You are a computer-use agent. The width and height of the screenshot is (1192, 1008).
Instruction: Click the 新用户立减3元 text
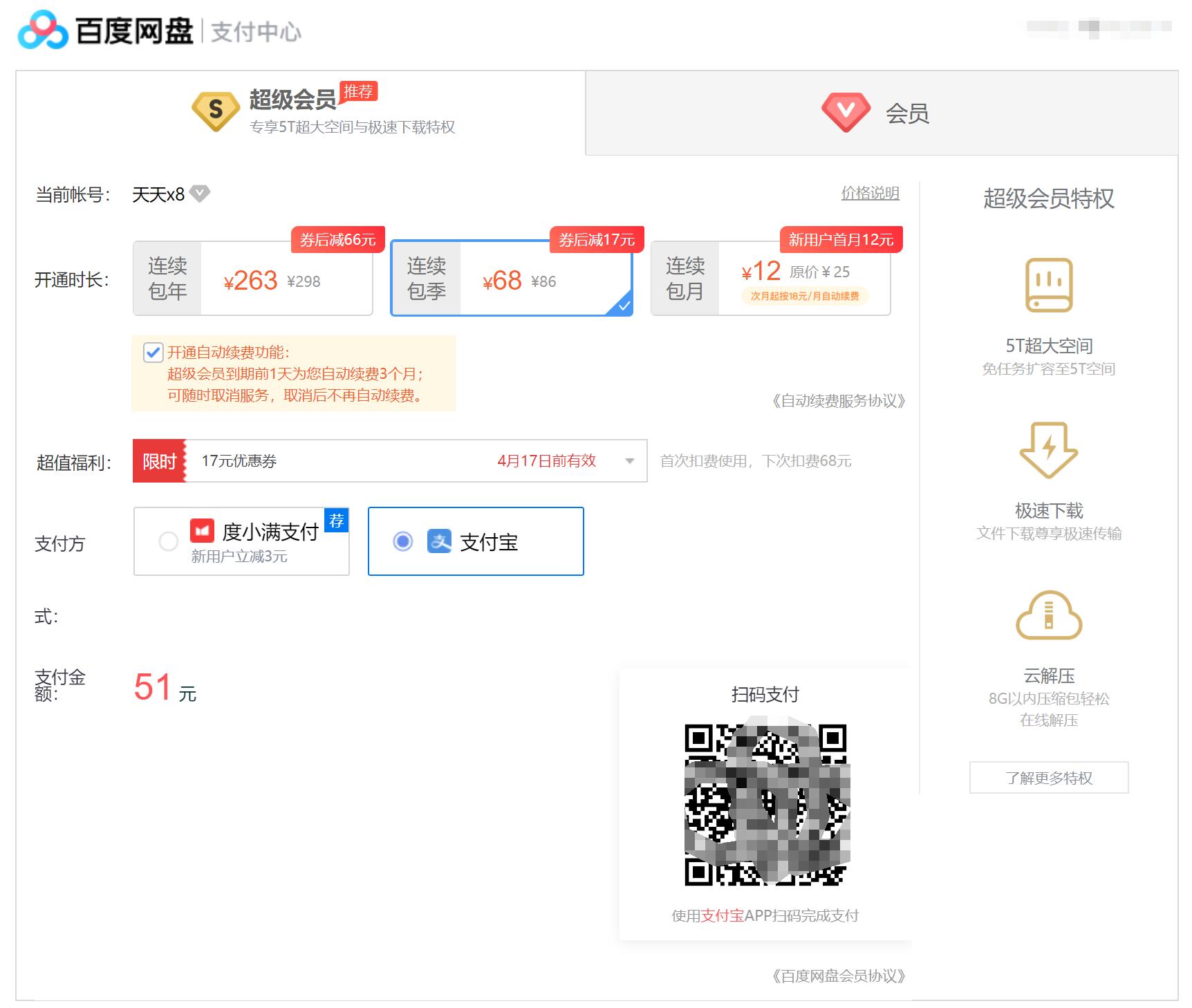point(239,557)
